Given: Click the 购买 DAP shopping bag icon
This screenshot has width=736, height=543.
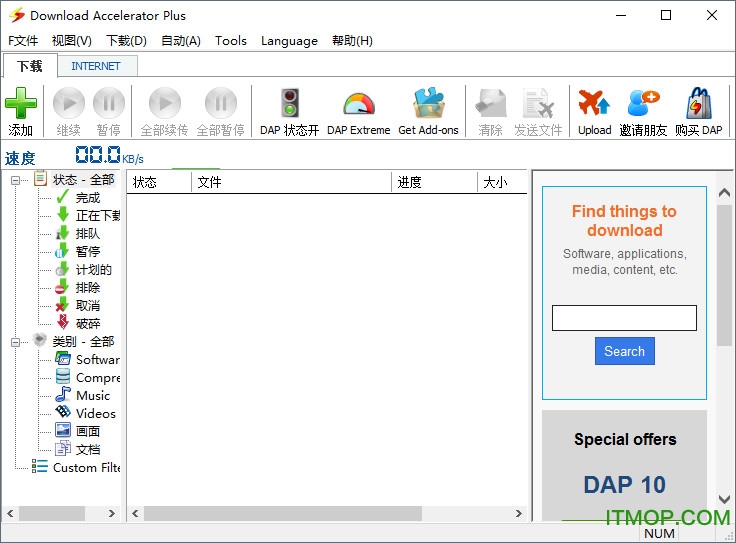Looking at the screenshot, I should coord(699,103).
